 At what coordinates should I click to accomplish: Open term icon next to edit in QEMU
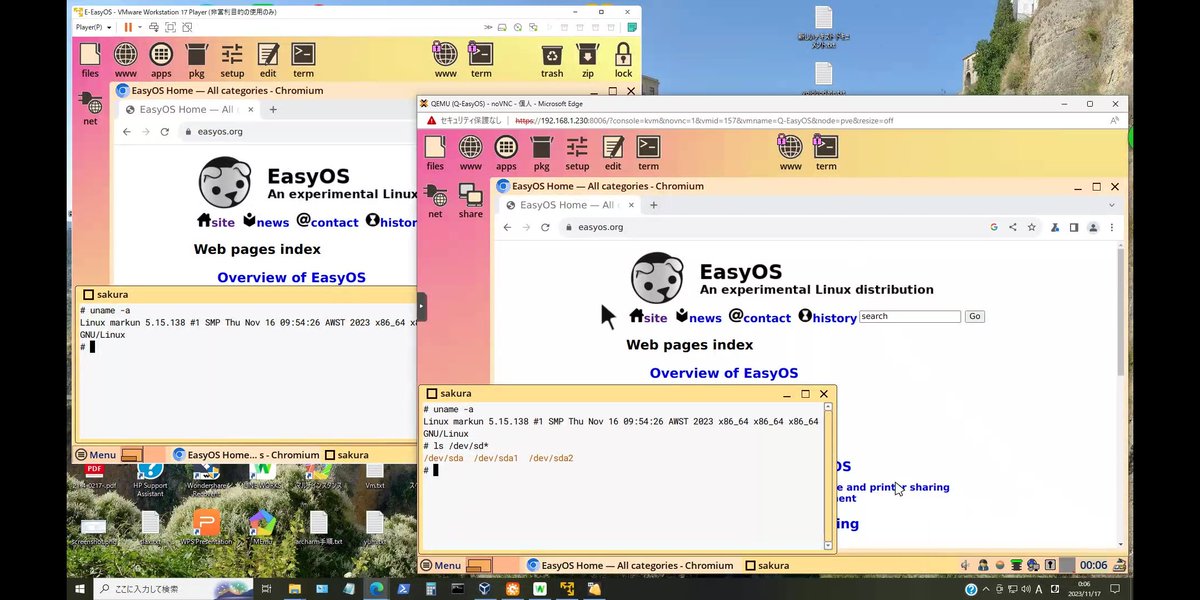tap(649, 153)
